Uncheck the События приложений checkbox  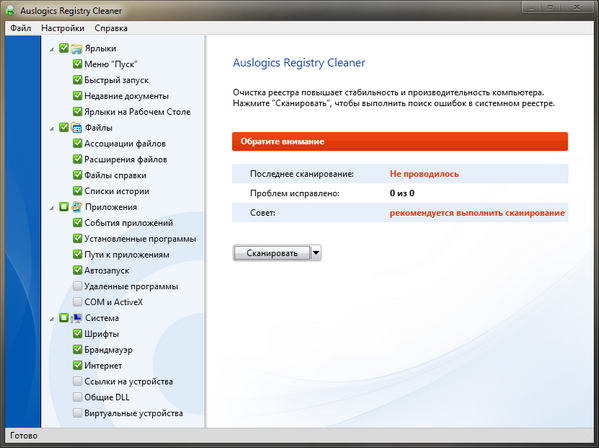click(x=77, y=222)
